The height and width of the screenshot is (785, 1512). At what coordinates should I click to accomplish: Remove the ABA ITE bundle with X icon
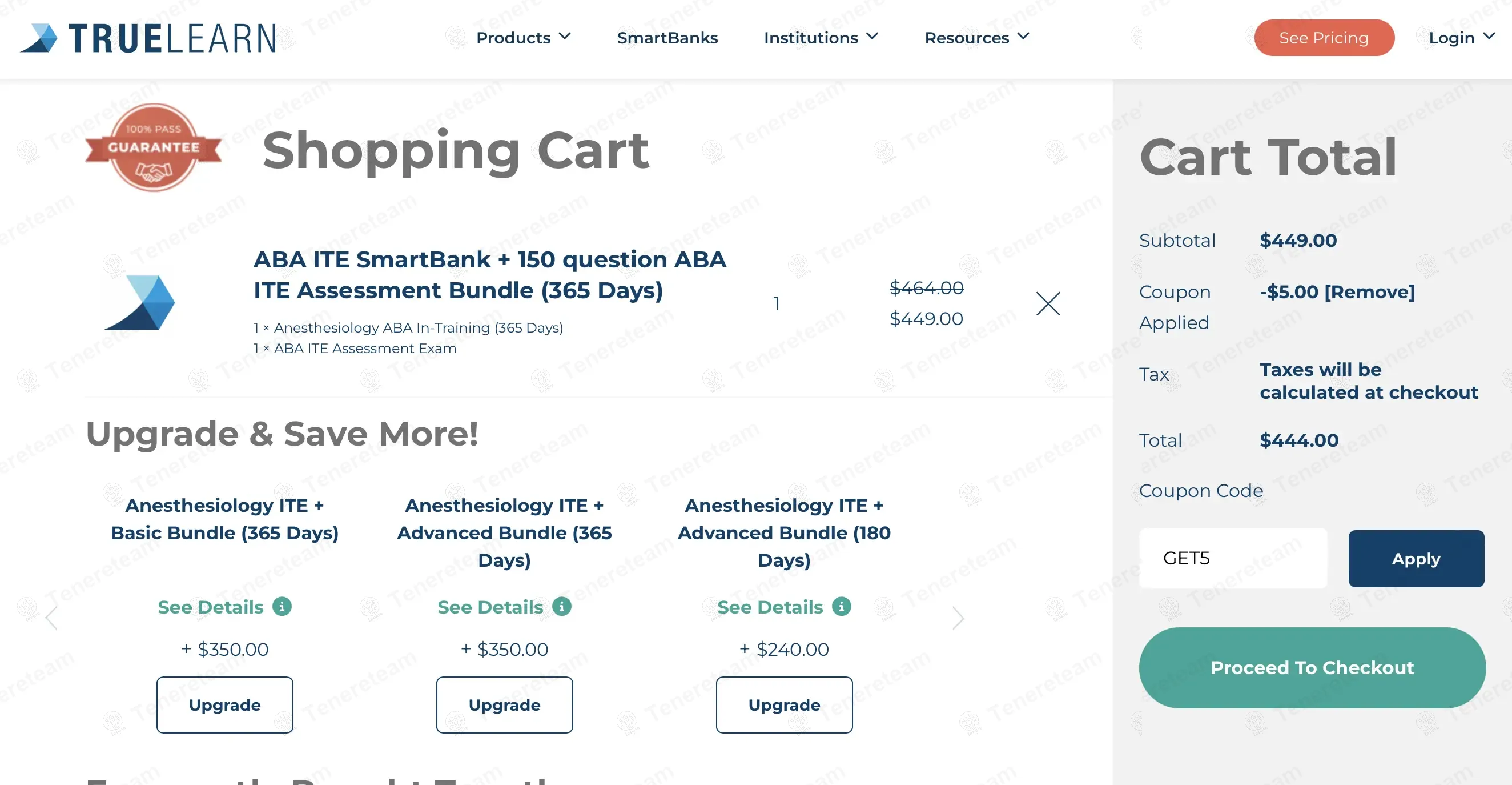(1048, 303)
